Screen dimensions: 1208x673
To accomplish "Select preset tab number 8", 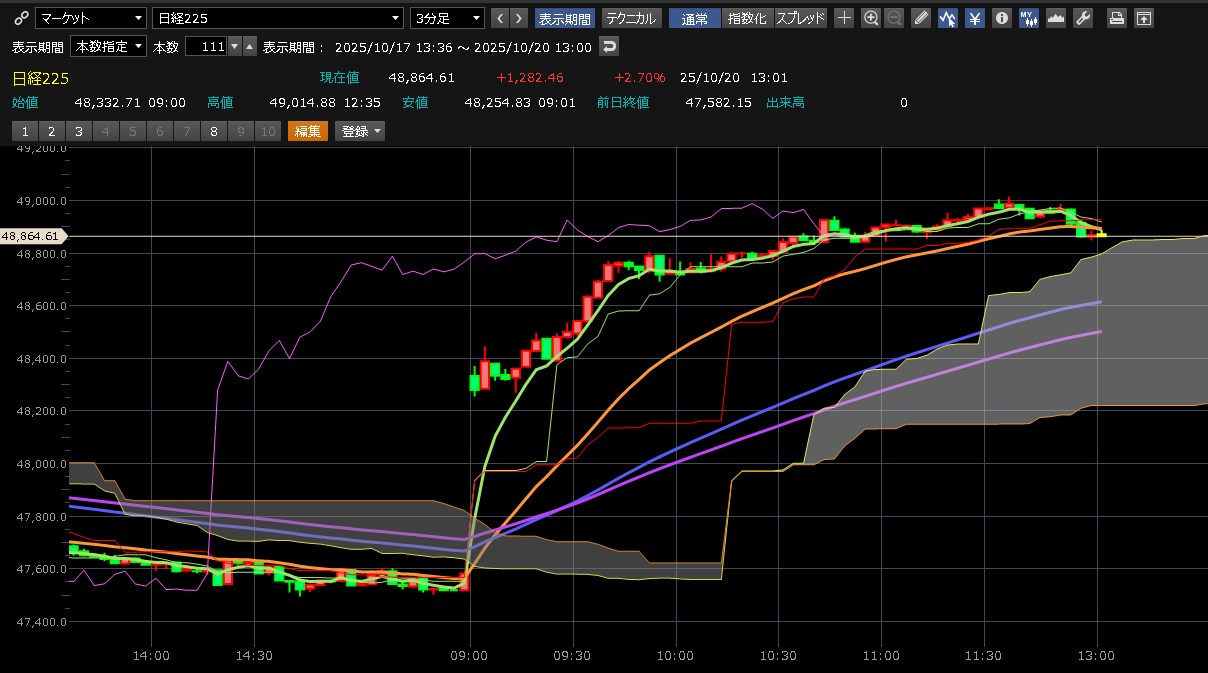I will tap(214, 131).
